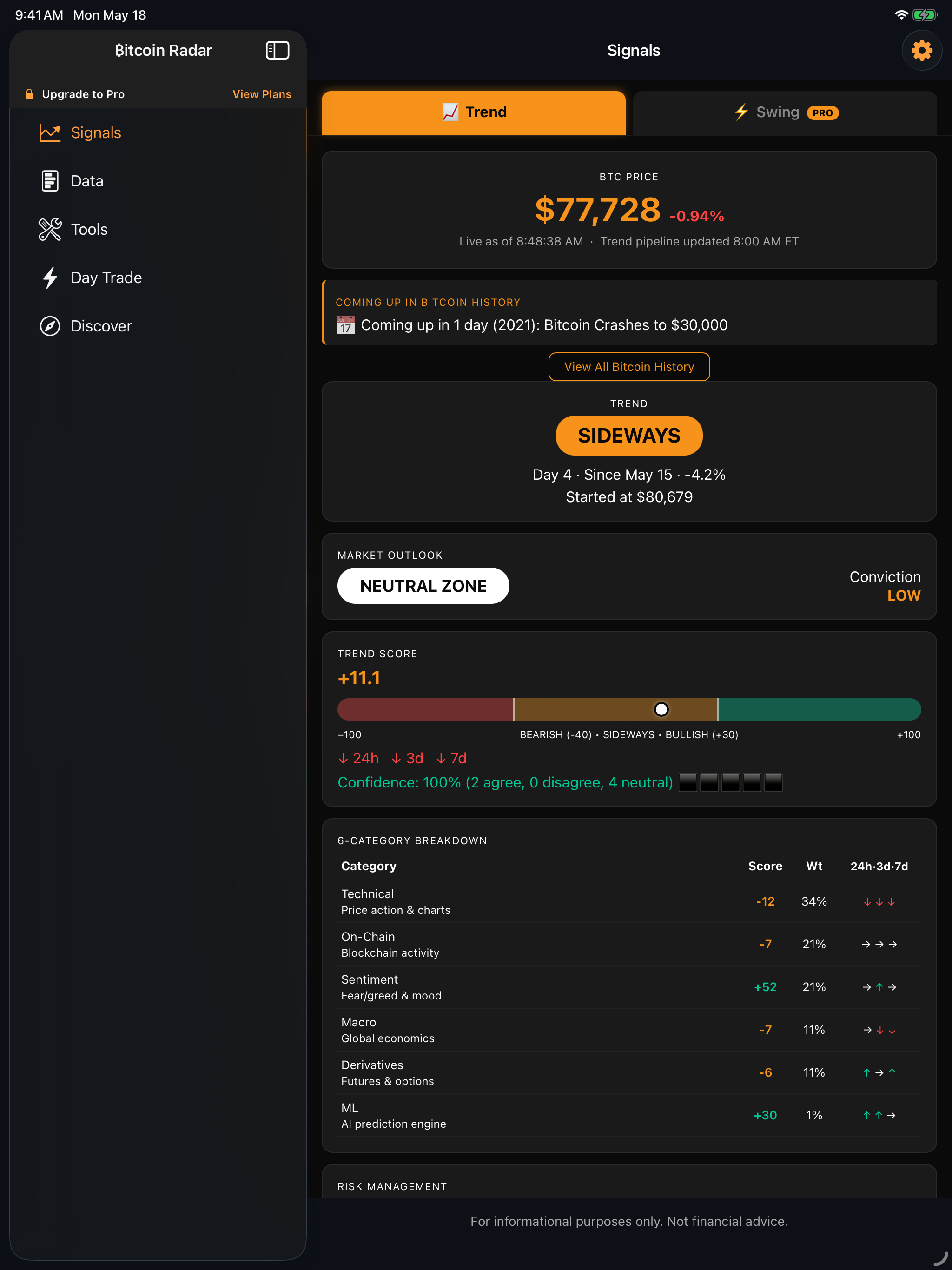952x1270 pixels.
Task: Tap the Started at $80,679 text
Action: click(629, 496)
